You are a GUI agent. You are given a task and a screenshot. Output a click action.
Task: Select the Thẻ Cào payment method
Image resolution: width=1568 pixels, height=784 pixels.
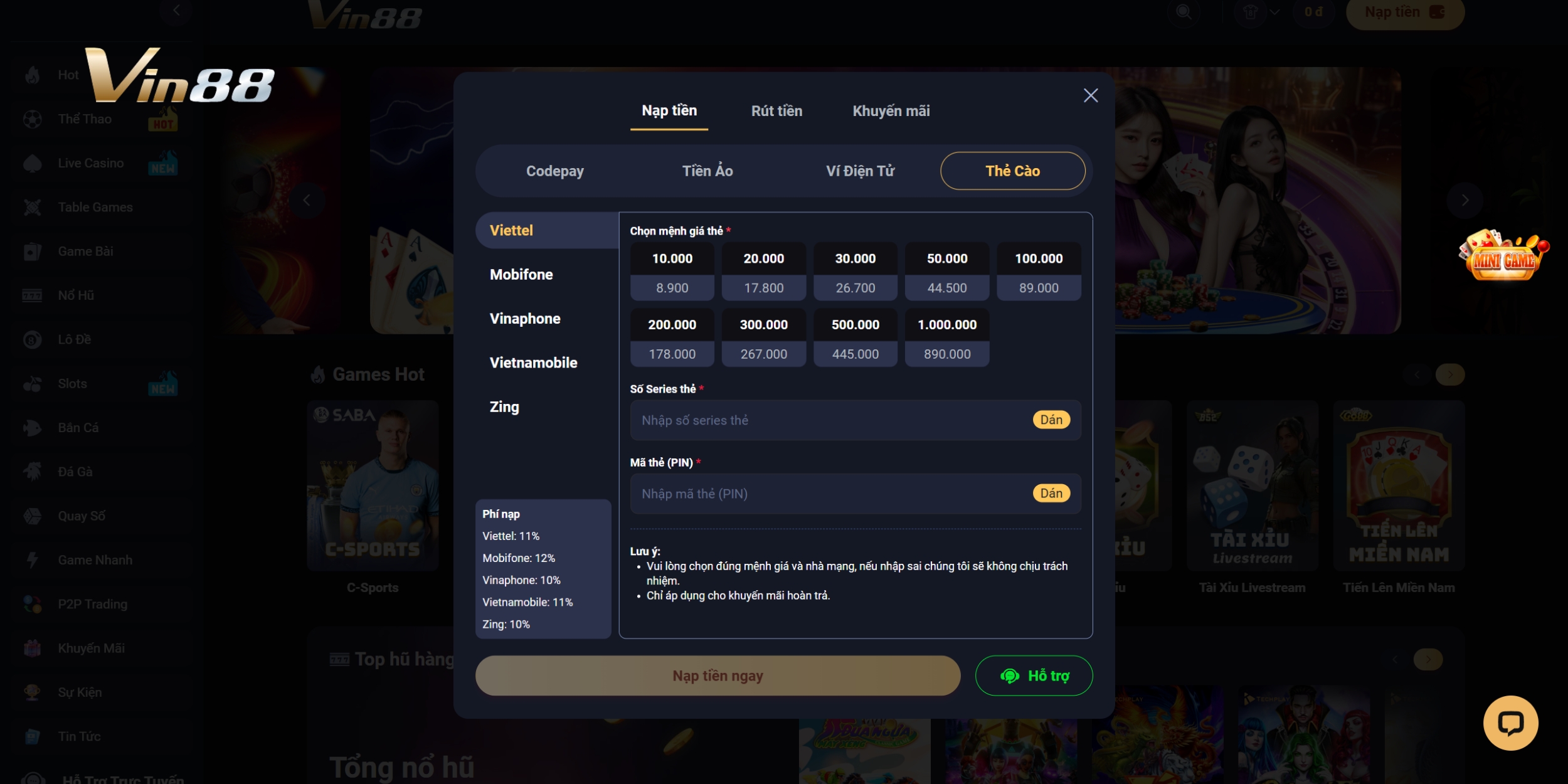pos(1012,171)
